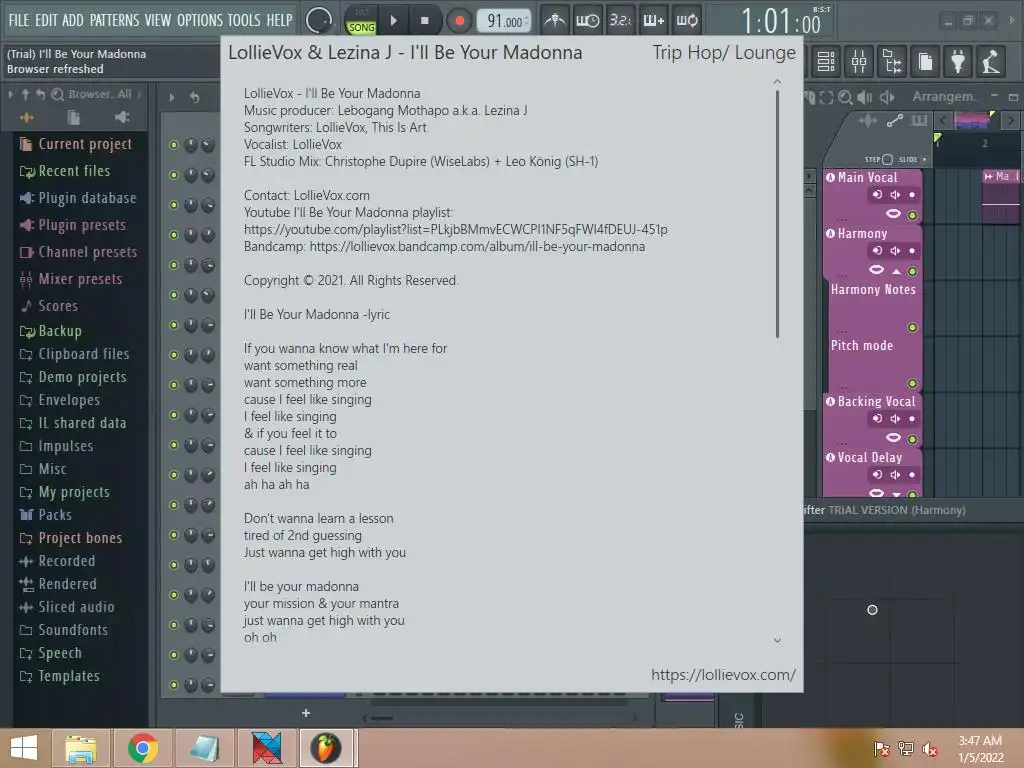Click the plug icon in the top toolbar

click(958, 61)
